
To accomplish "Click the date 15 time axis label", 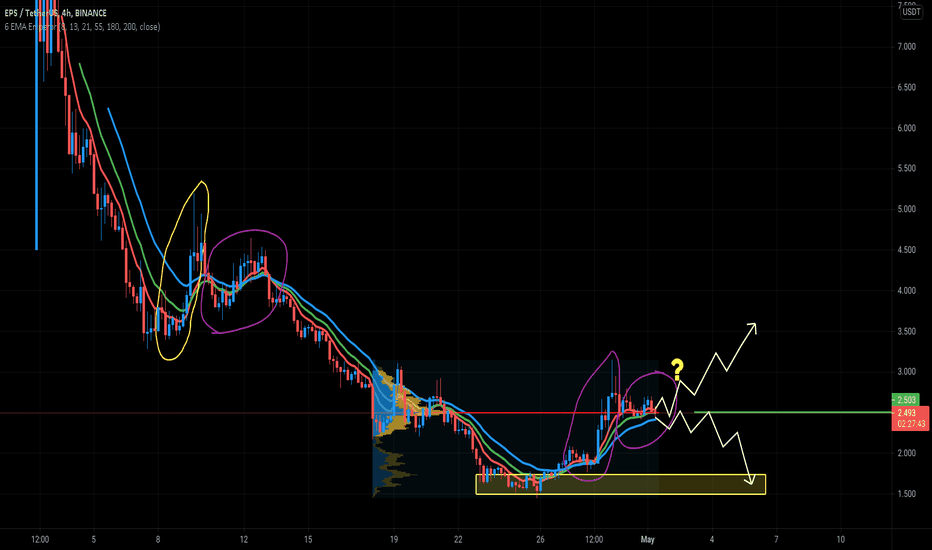I will 308,539.
